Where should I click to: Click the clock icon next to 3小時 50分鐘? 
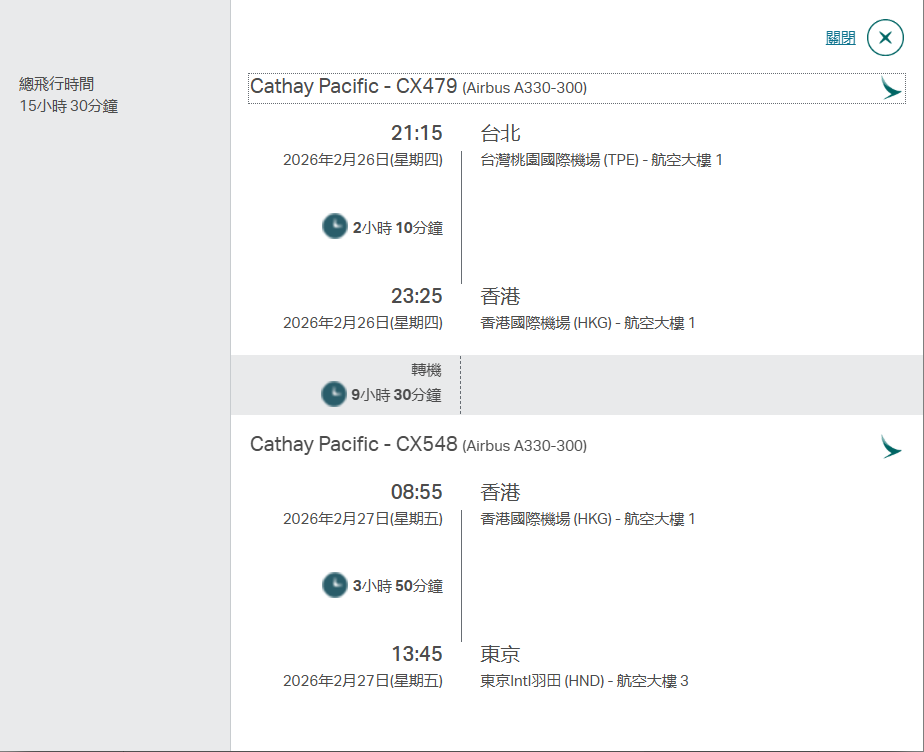point(335,585)
